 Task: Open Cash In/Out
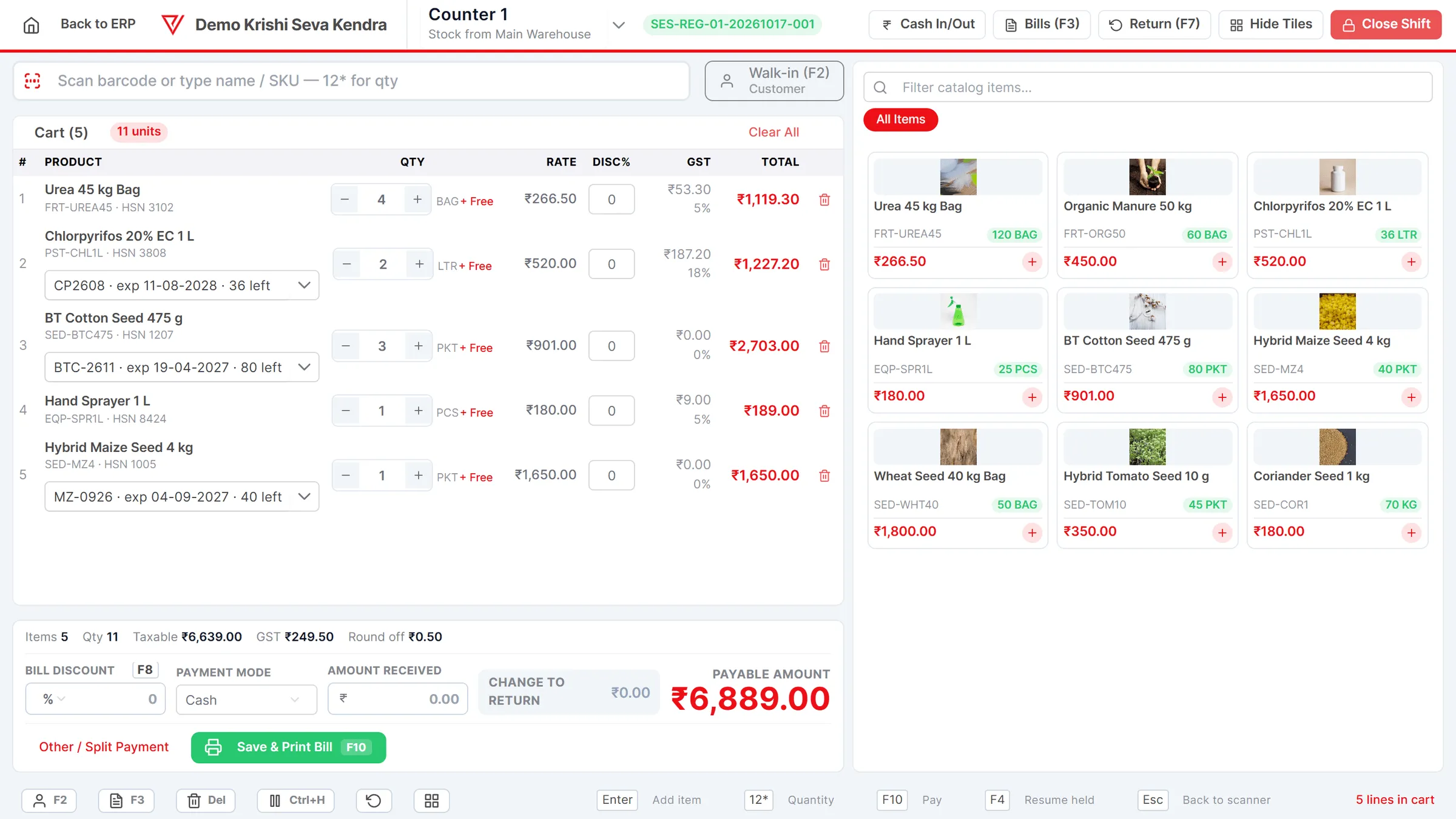927,25
